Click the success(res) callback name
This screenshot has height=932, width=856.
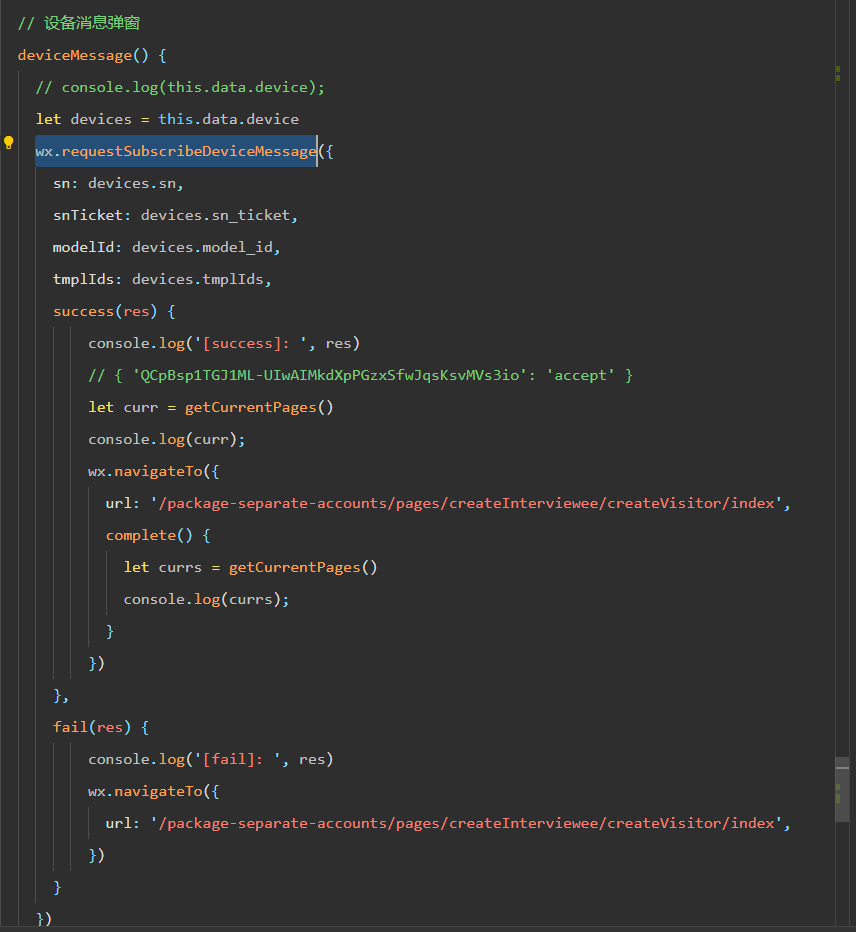pos(83,311)
